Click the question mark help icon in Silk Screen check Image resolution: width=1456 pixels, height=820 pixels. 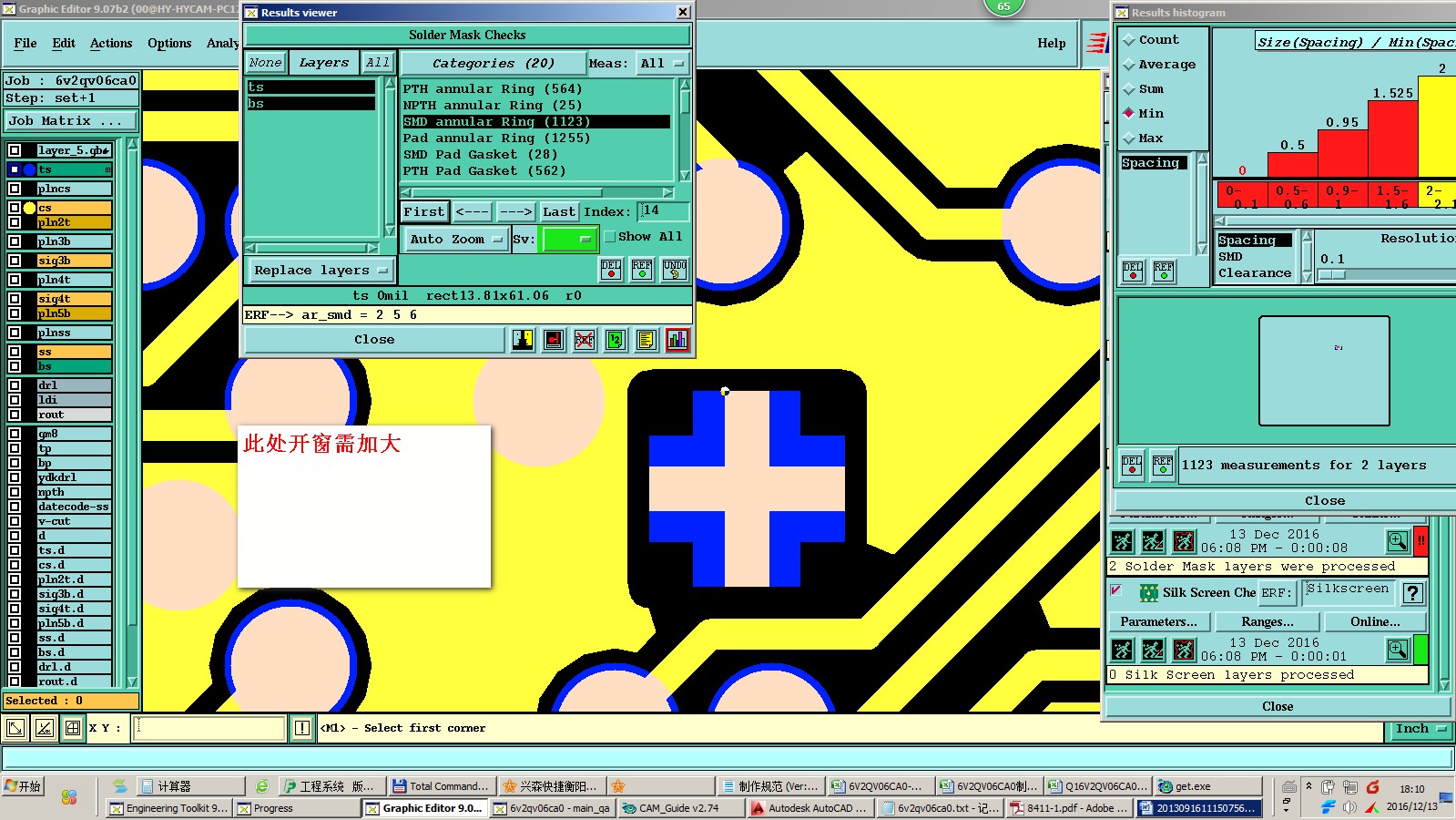(1413, 593)
